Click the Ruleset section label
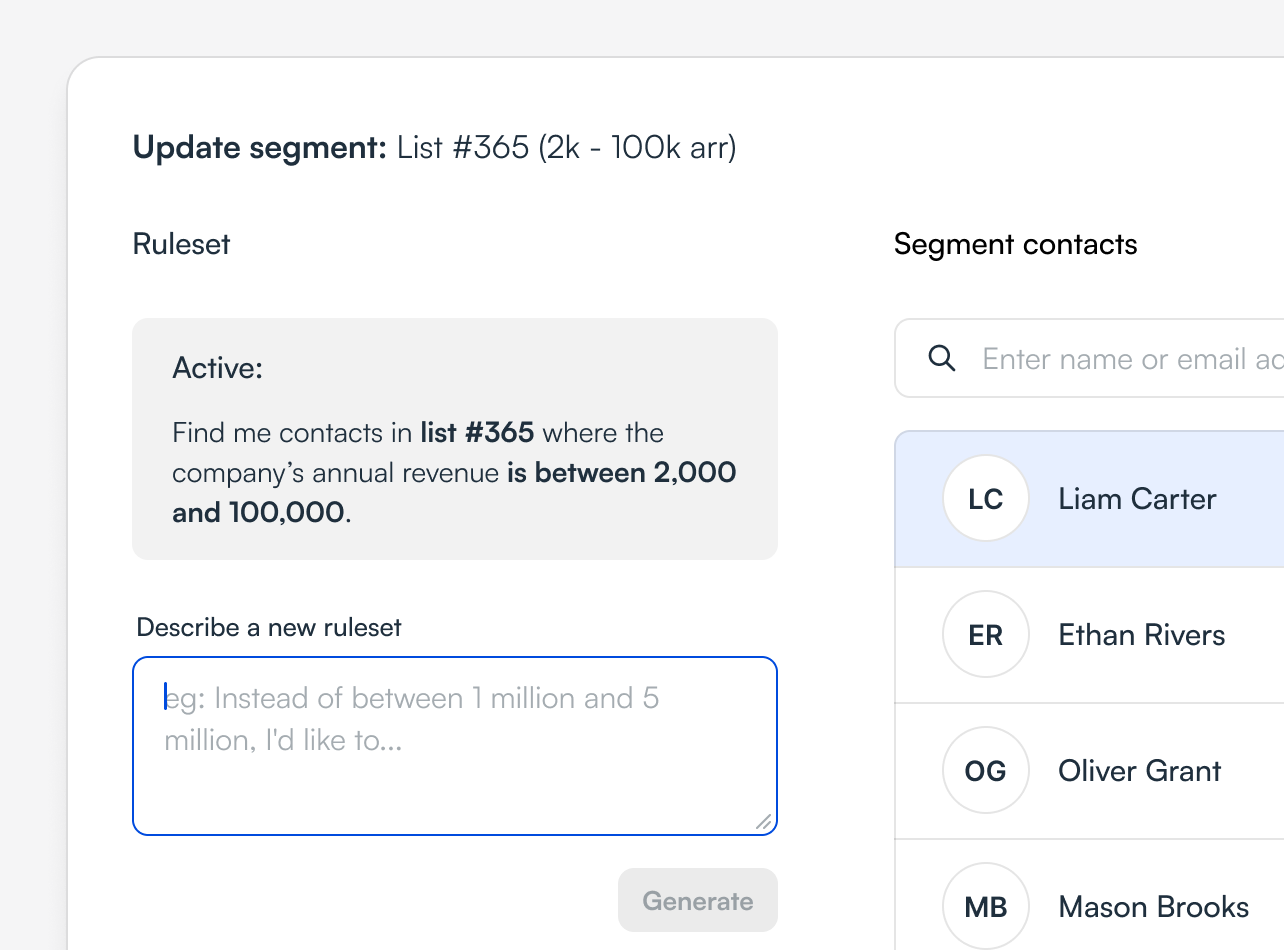 click(181, 244)
